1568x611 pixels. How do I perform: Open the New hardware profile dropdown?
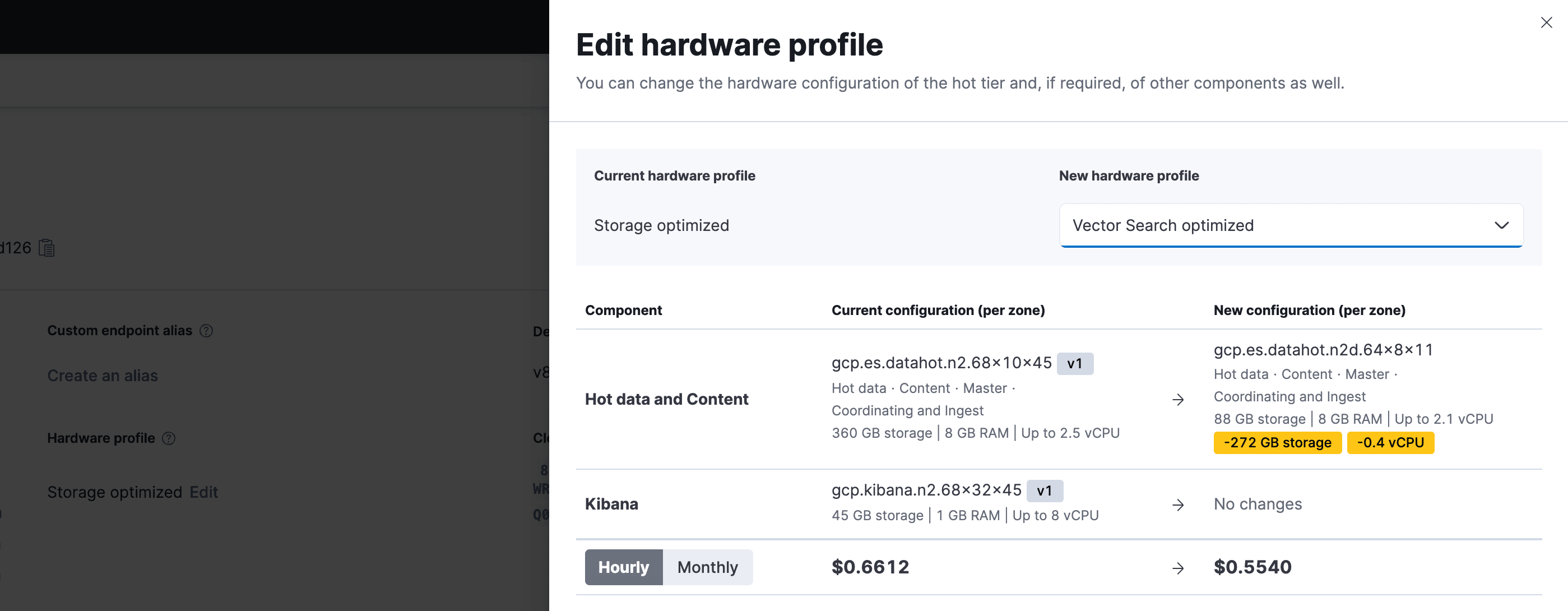[1290, 225]
